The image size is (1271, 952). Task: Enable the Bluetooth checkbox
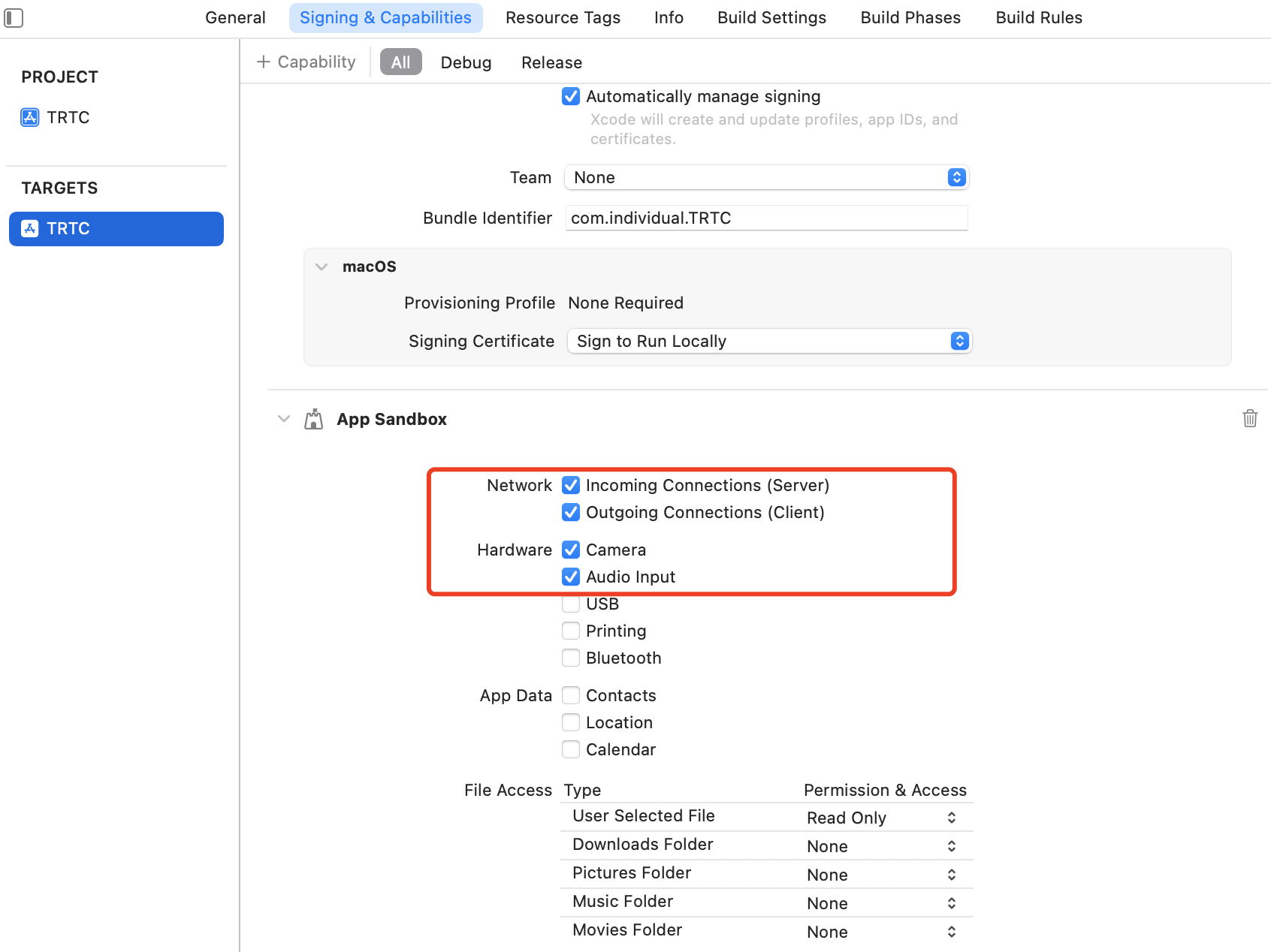[x=571, y=658]
